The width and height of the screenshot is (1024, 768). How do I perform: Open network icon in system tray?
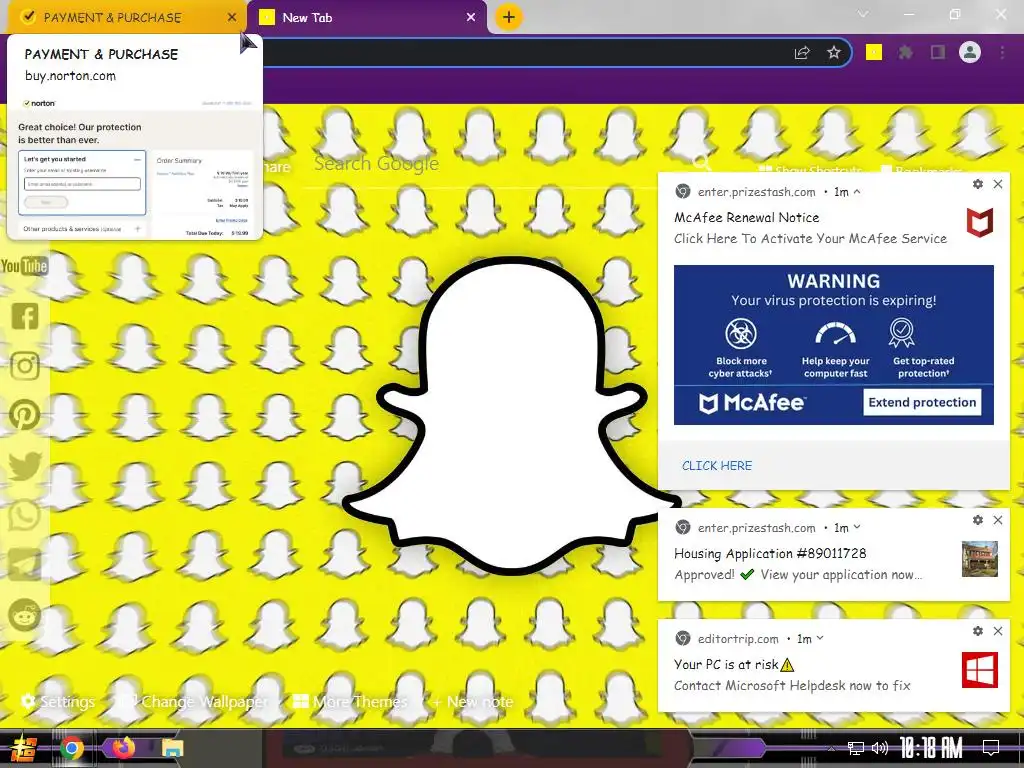point(856,748)
